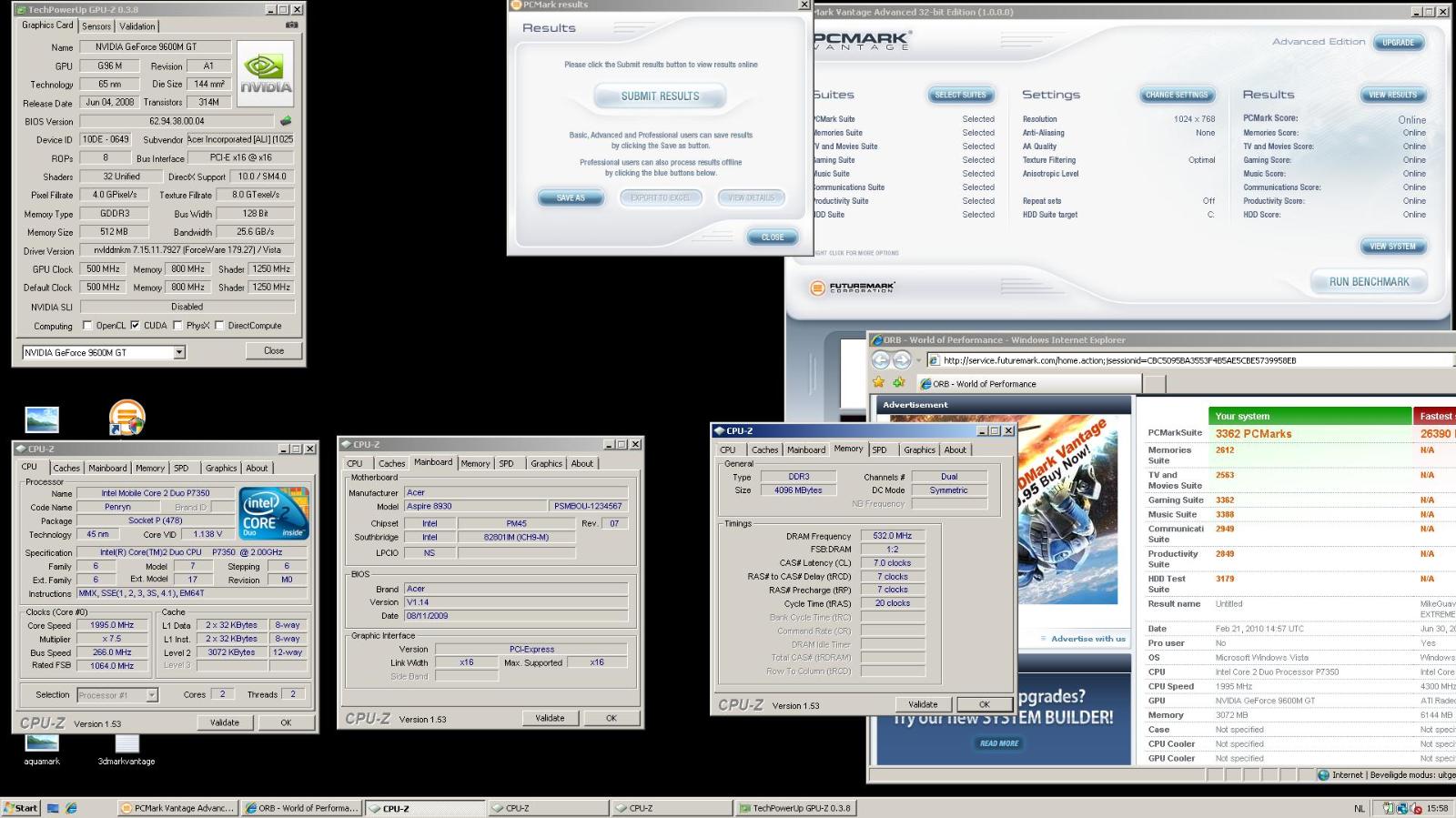Open the IE recent pages dropdown arrow
1456x818 pixels.
tap(918, 360)
